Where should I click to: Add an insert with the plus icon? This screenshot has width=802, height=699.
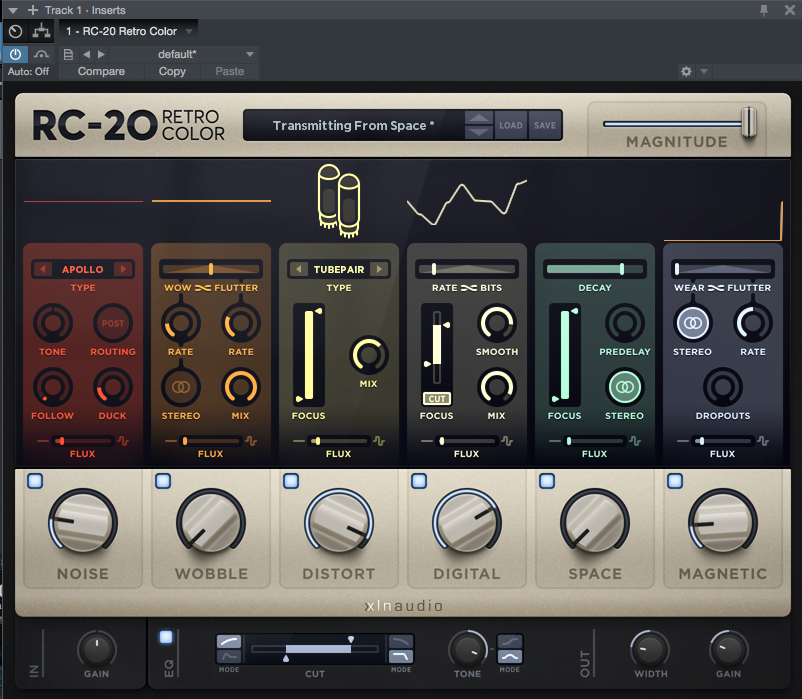pyautogui.click(x=33, y=10)
